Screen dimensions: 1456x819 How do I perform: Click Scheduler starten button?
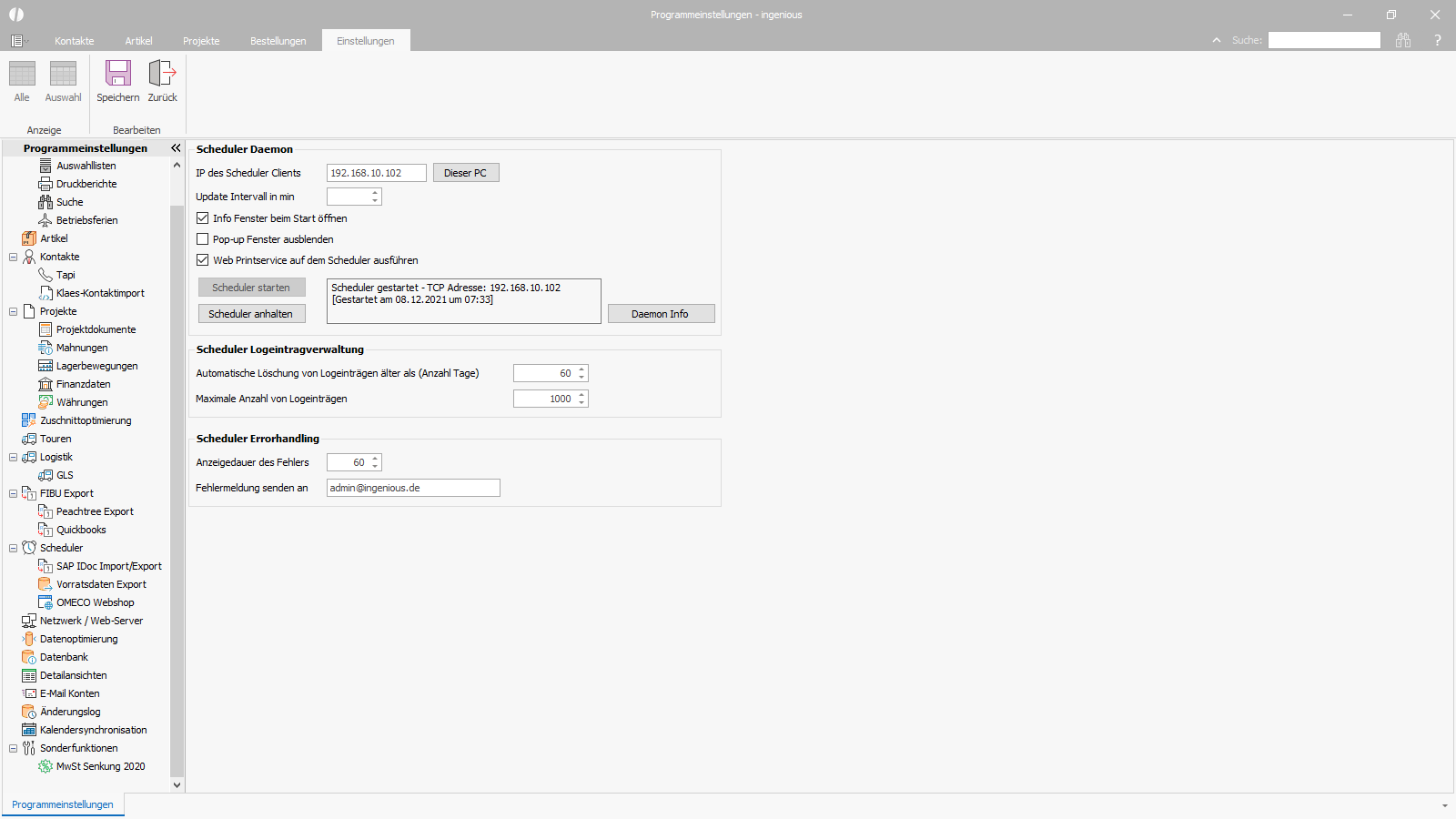[x=251, y=288]
